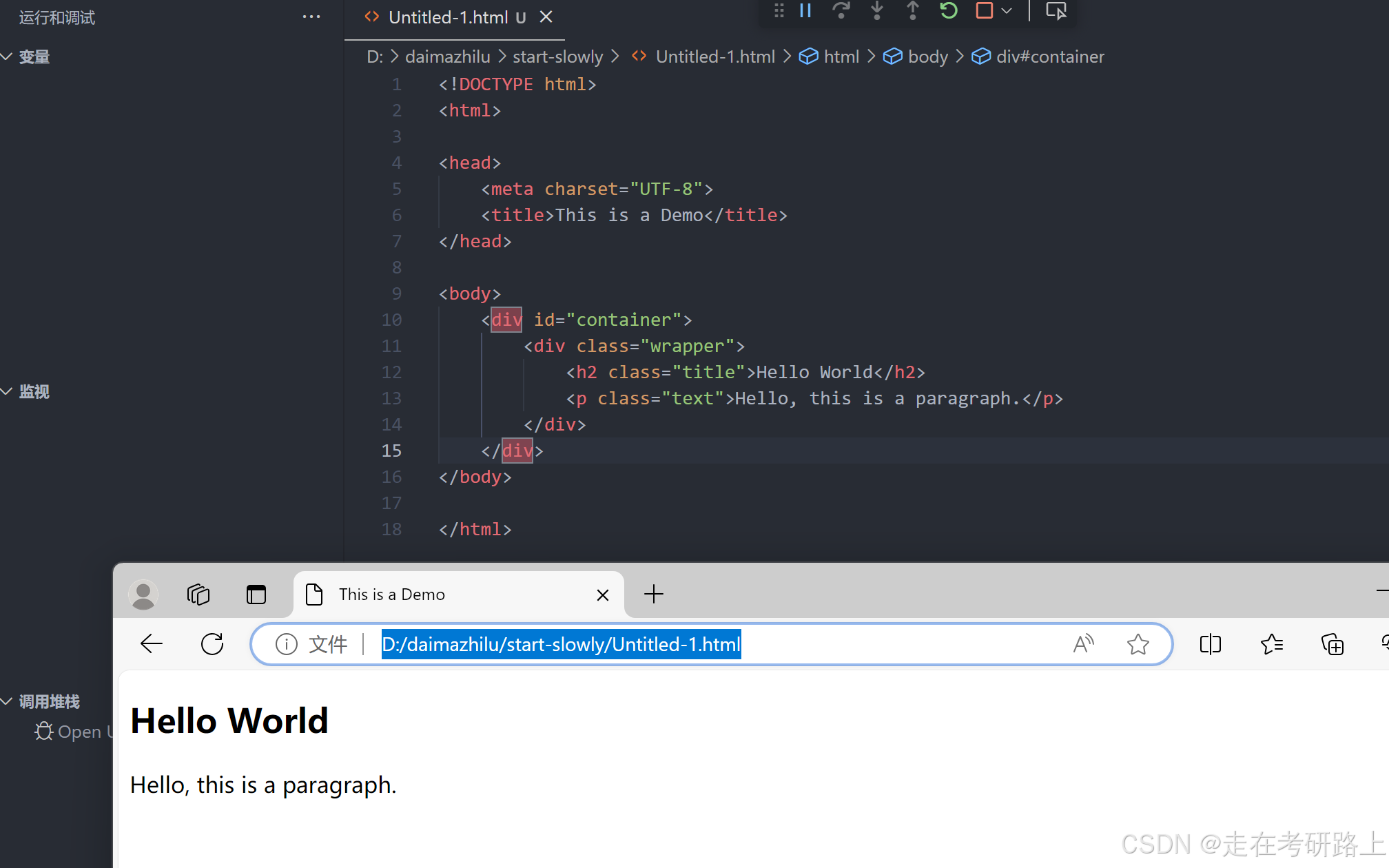Viewport: 1389px width, 868px height.
Task: Click the debug Step Out arrow
Action: pos(912,10)
